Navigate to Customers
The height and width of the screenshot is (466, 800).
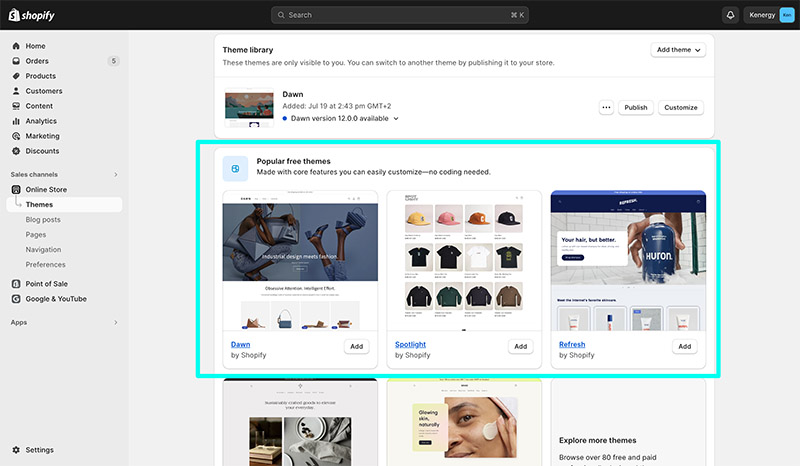pyautogui.click(x=44, y=91)
